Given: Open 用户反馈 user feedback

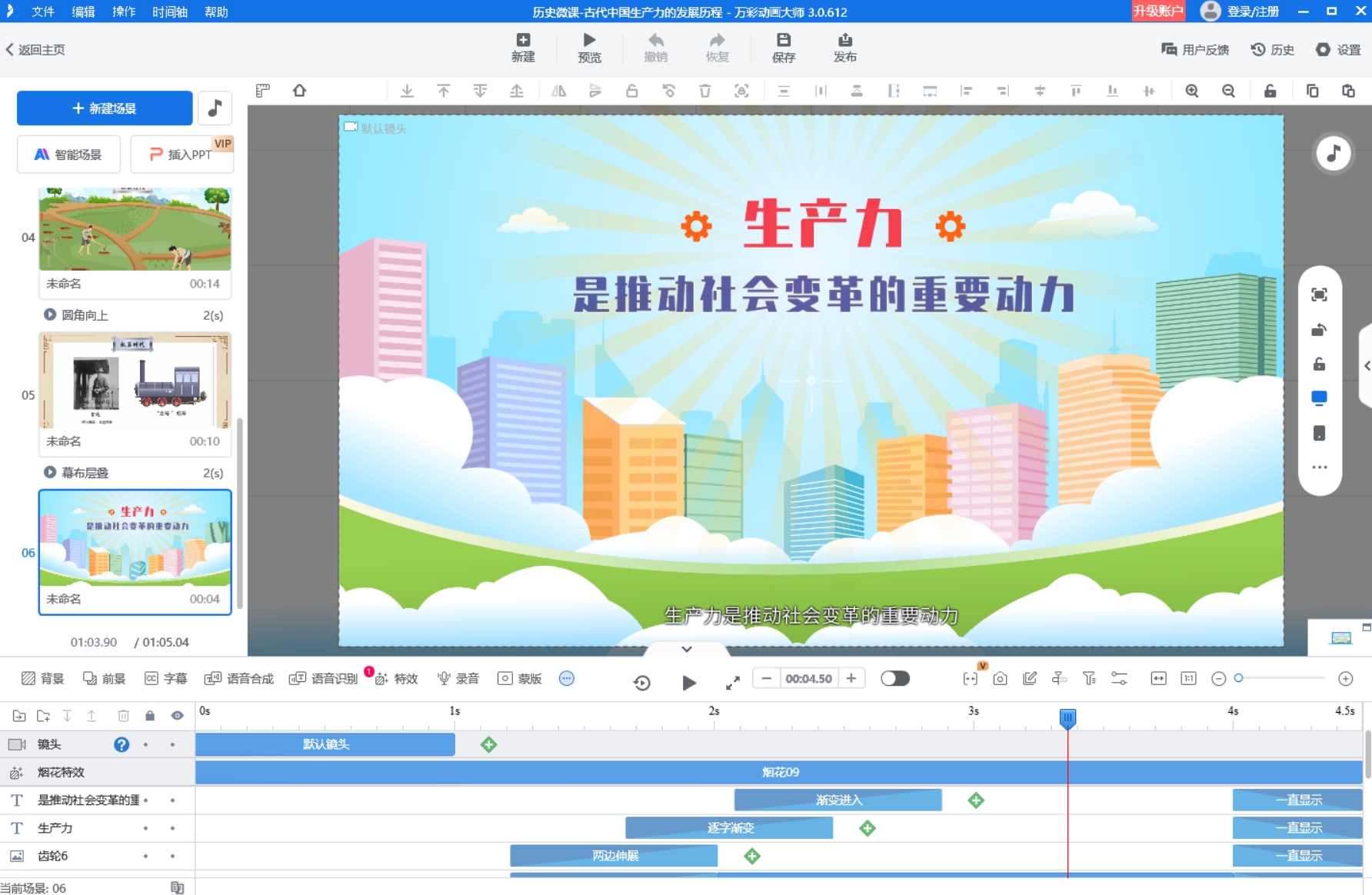Looking at the screenshot, I should [x=1195, y=49].
